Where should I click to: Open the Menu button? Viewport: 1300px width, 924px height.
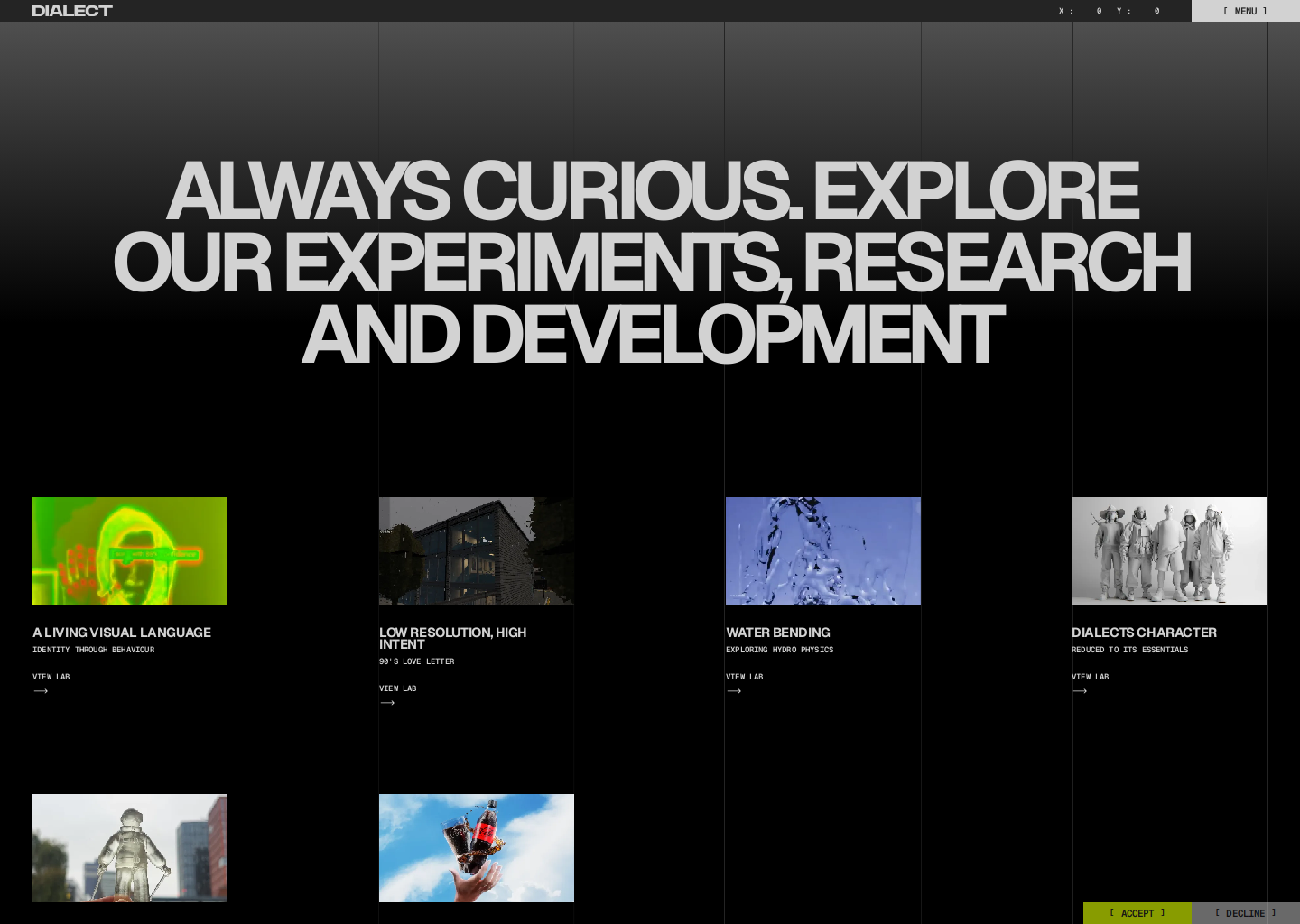1245,11
